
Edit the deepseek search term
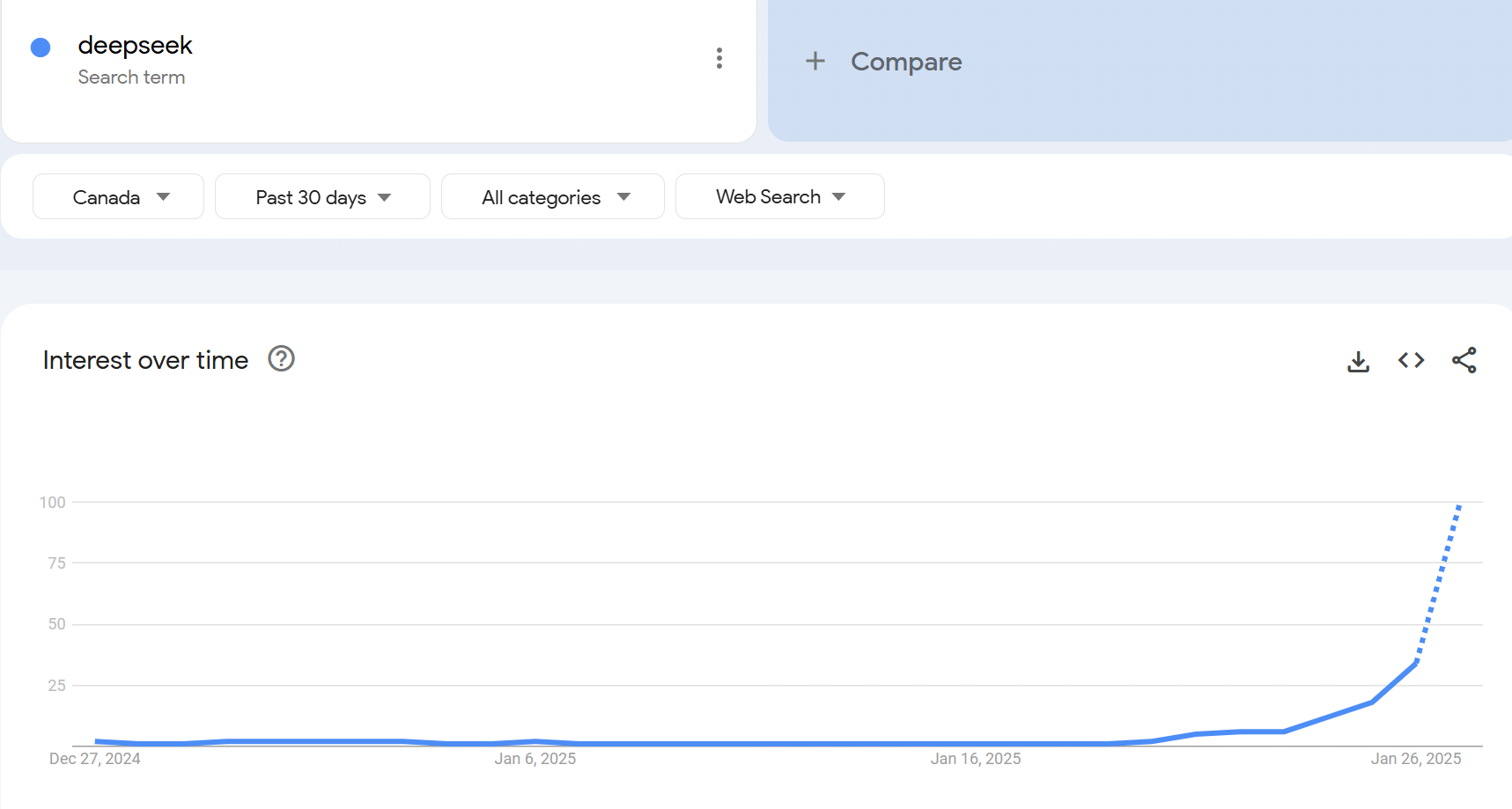pos(135,46)
